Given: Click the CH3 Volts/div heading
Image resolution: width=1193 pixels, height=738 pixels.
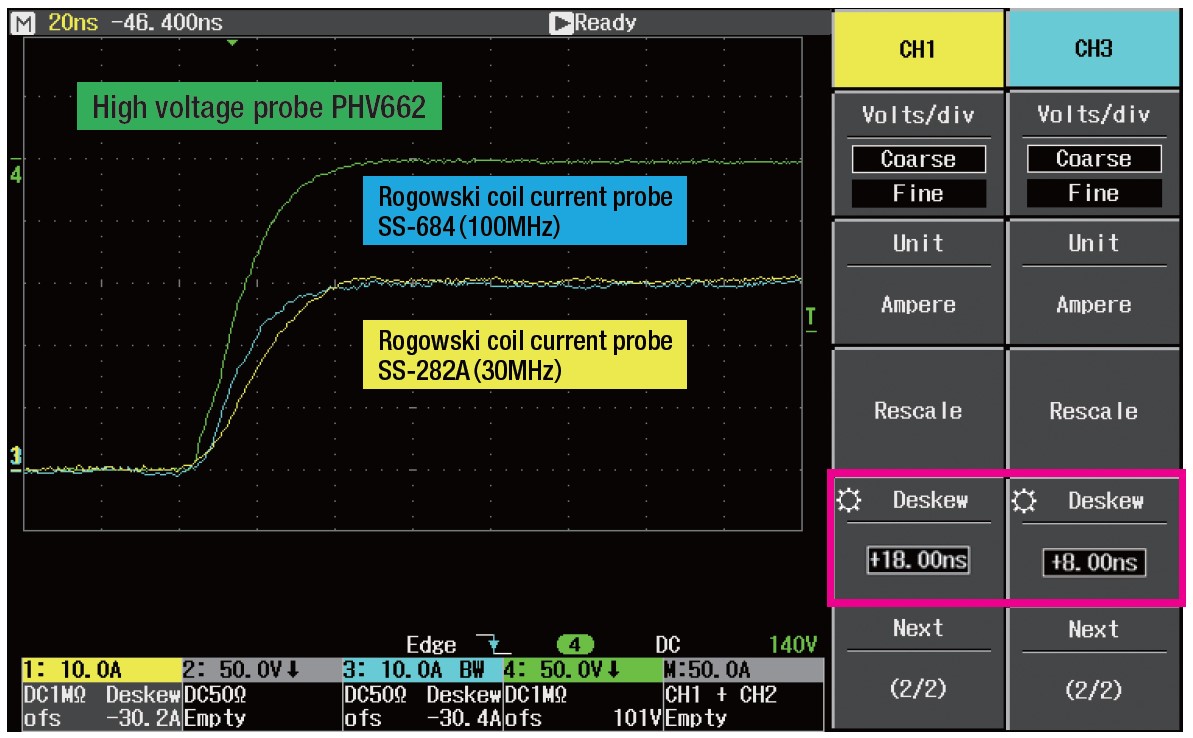Looking at the screenshot, I should pos(1093,114).
